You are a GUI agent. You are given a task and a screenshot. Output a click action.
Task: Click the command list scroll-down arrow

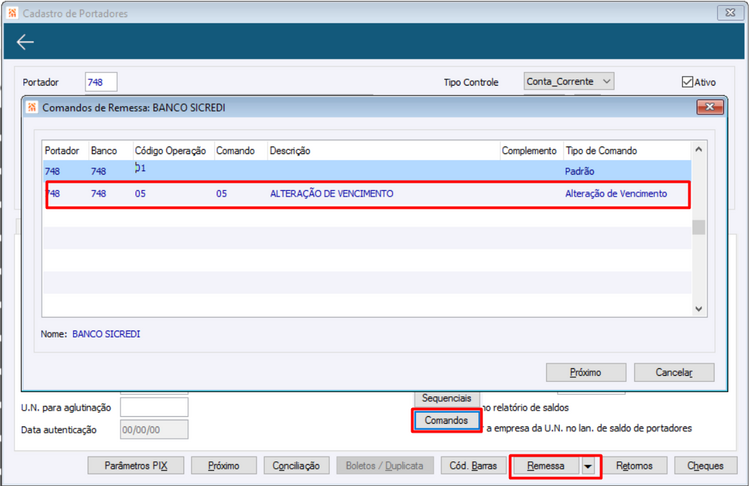[698, 309]
